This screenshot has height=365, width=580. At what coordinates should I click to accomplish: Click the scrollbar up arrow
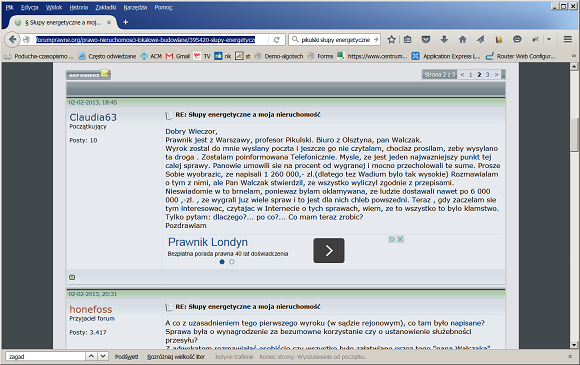(x=574, y=67)
